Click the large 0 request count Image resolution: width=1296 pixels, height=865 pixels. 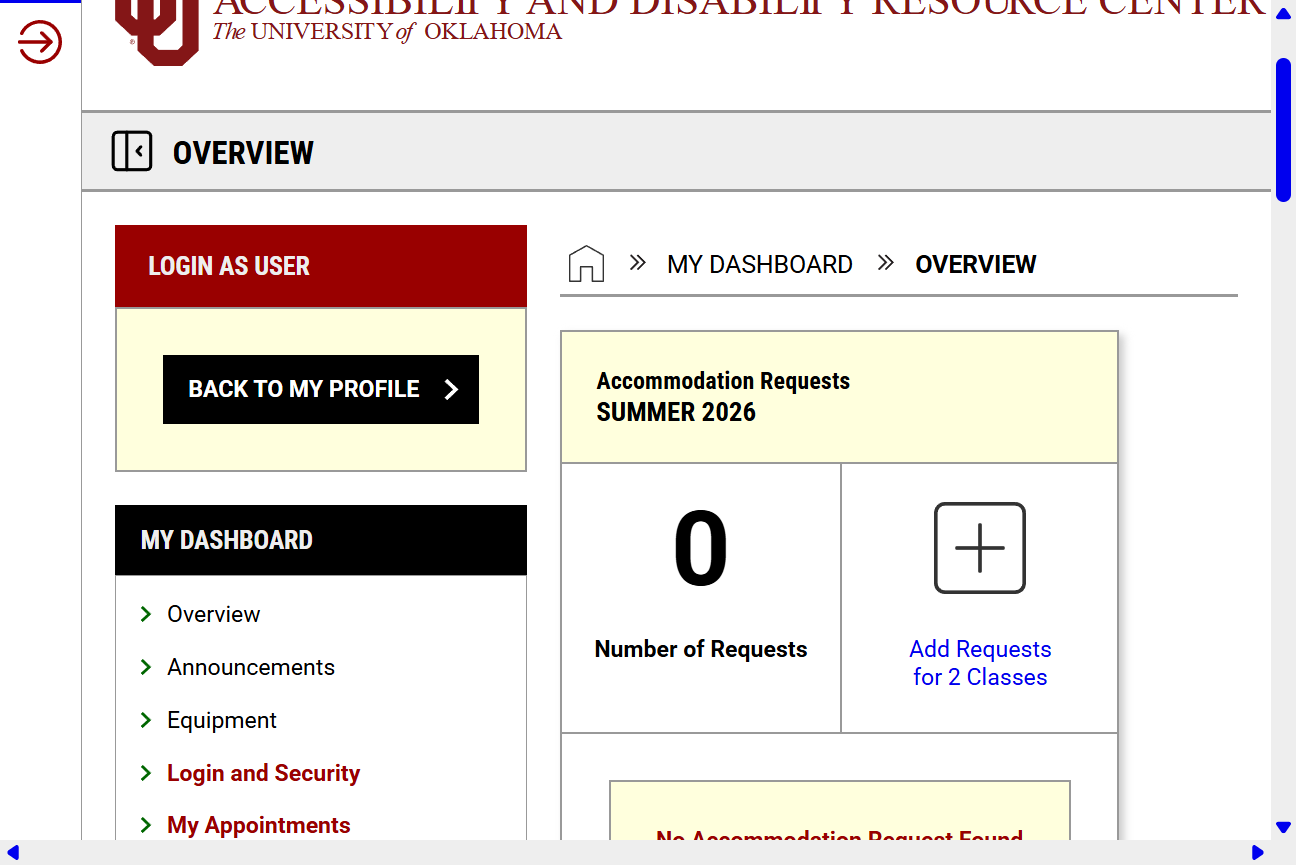coord(701,550)
